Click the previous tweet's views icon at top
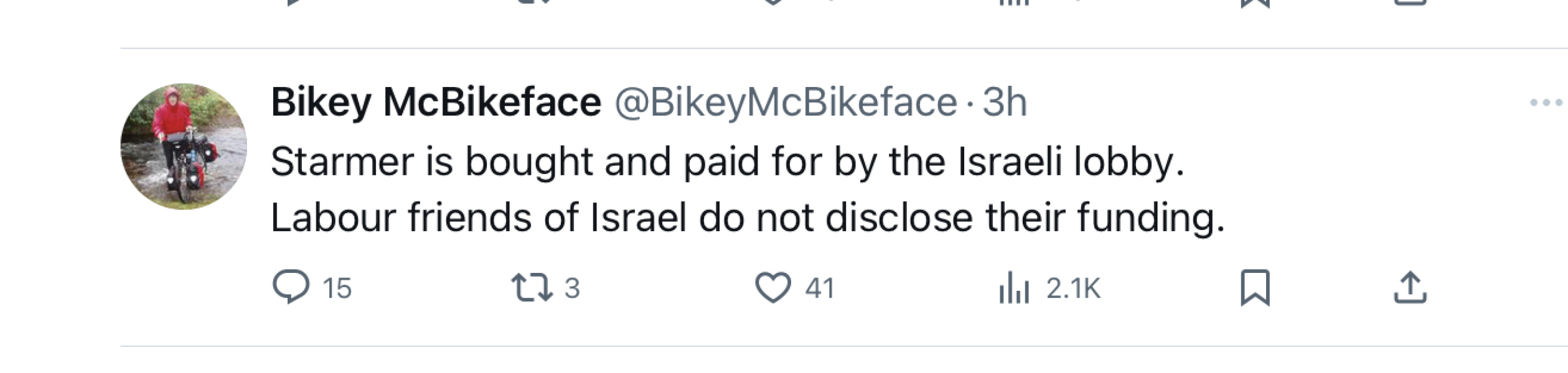Viewport: 1568px width, 373px height. pos(1014,3)
